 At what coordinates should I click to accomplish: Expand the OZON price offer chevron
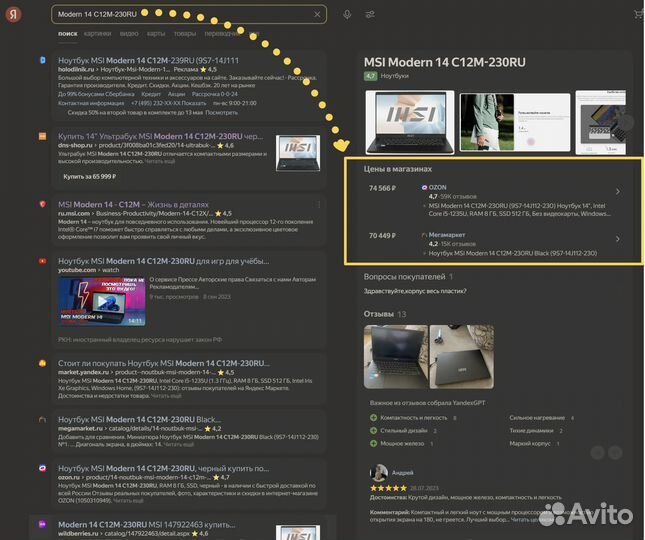click(618, 192)
